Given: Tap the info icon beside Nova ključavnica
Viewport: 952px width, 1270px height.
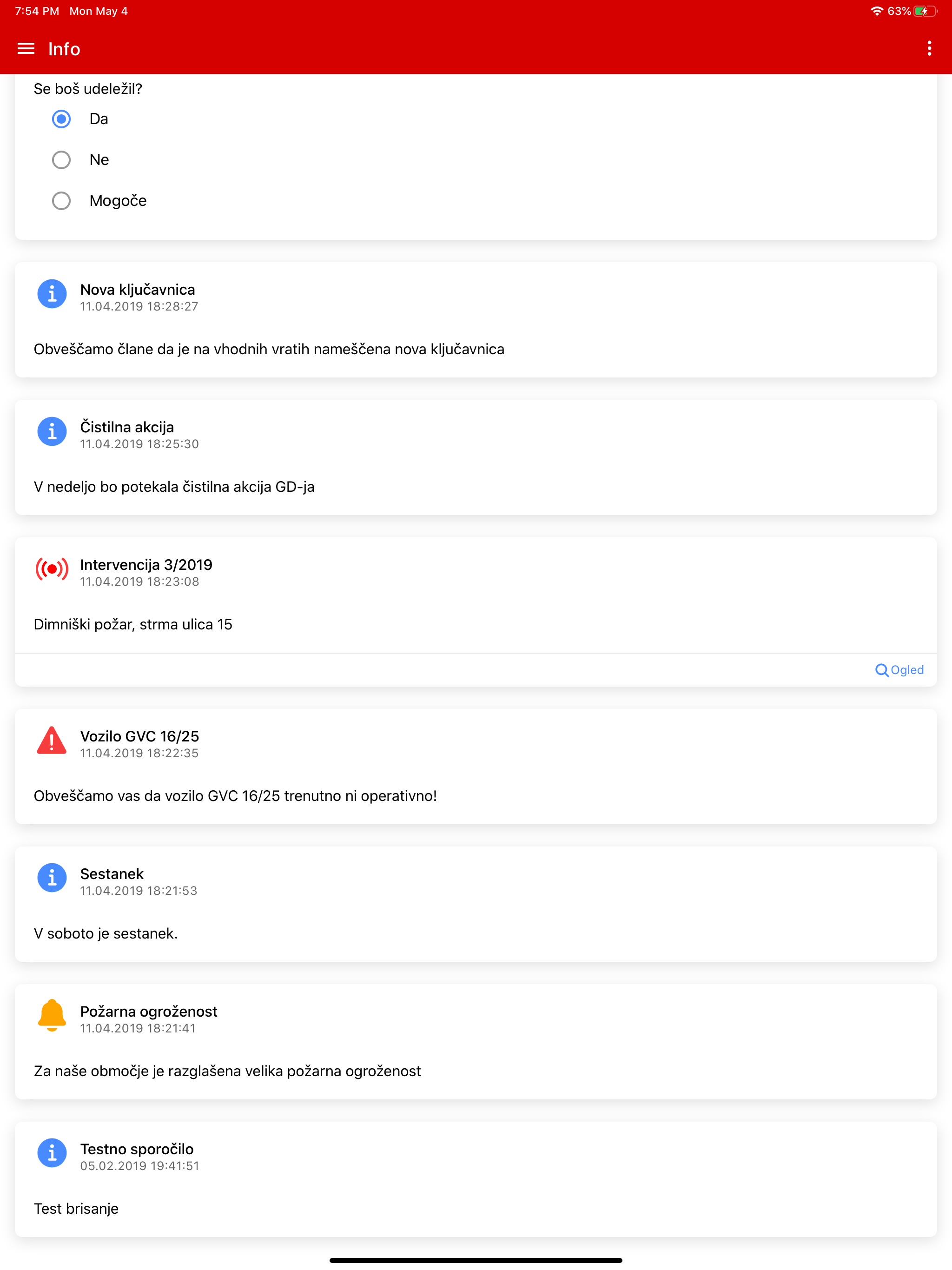Looking at the screenshot, I should pos(52,294).
